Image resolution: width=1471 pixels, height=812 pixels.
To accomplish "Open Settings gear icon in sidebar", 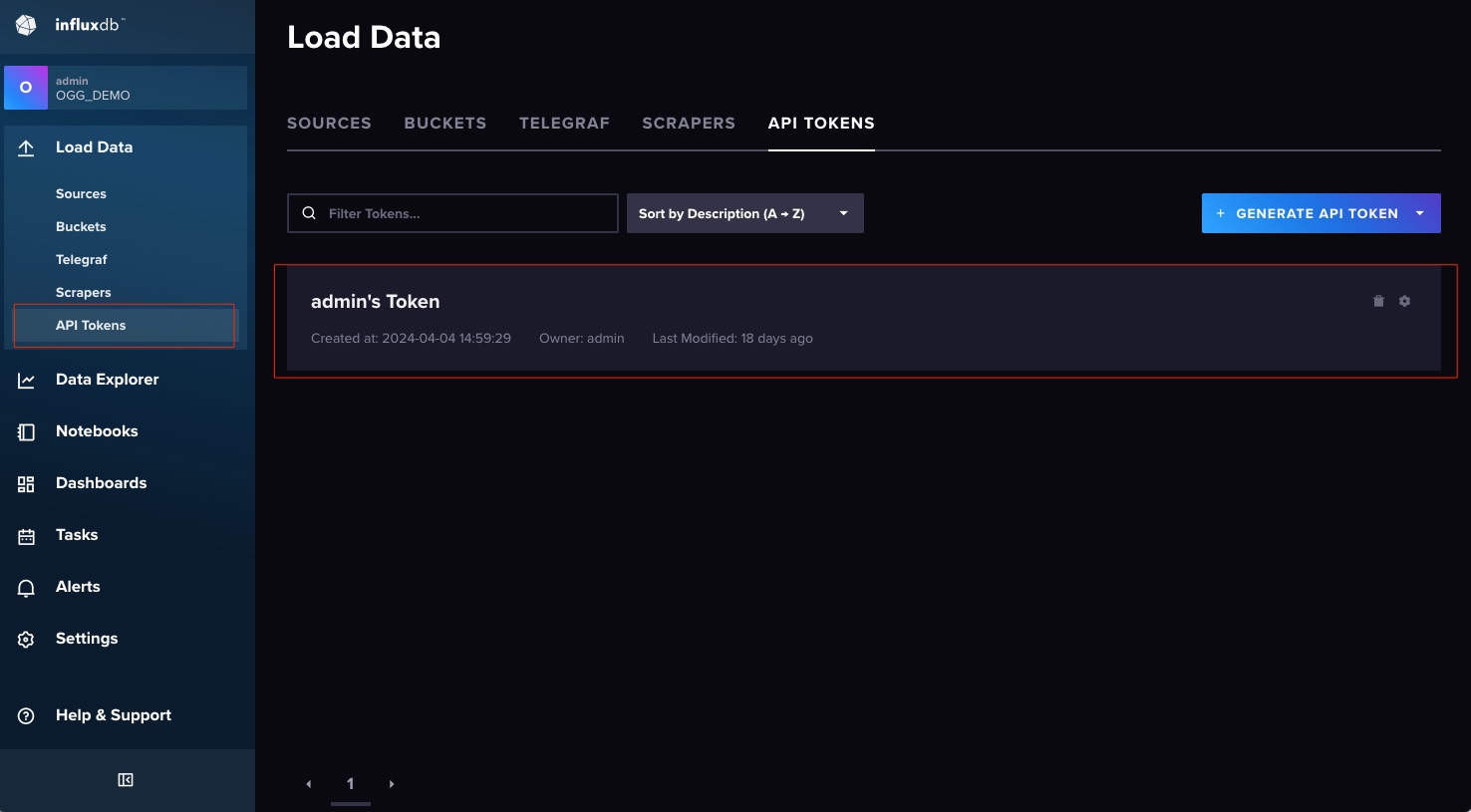I will [x=26, y=640].
